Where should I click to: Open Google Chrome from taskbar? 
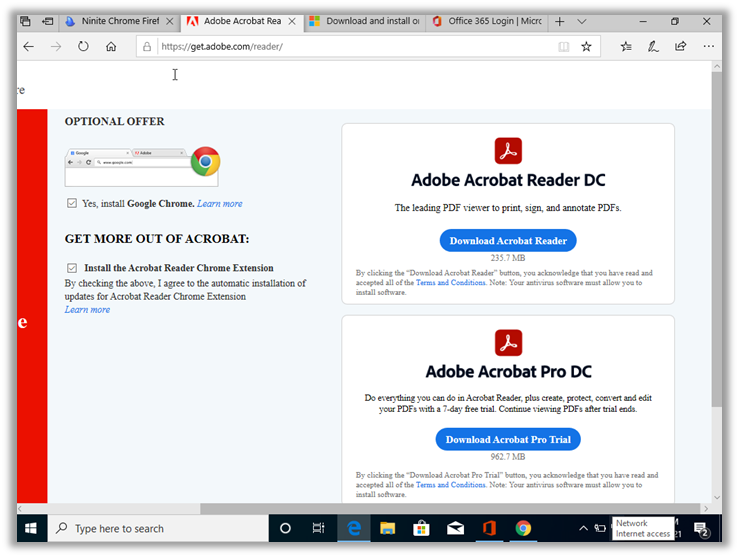[x=523, y=529]
